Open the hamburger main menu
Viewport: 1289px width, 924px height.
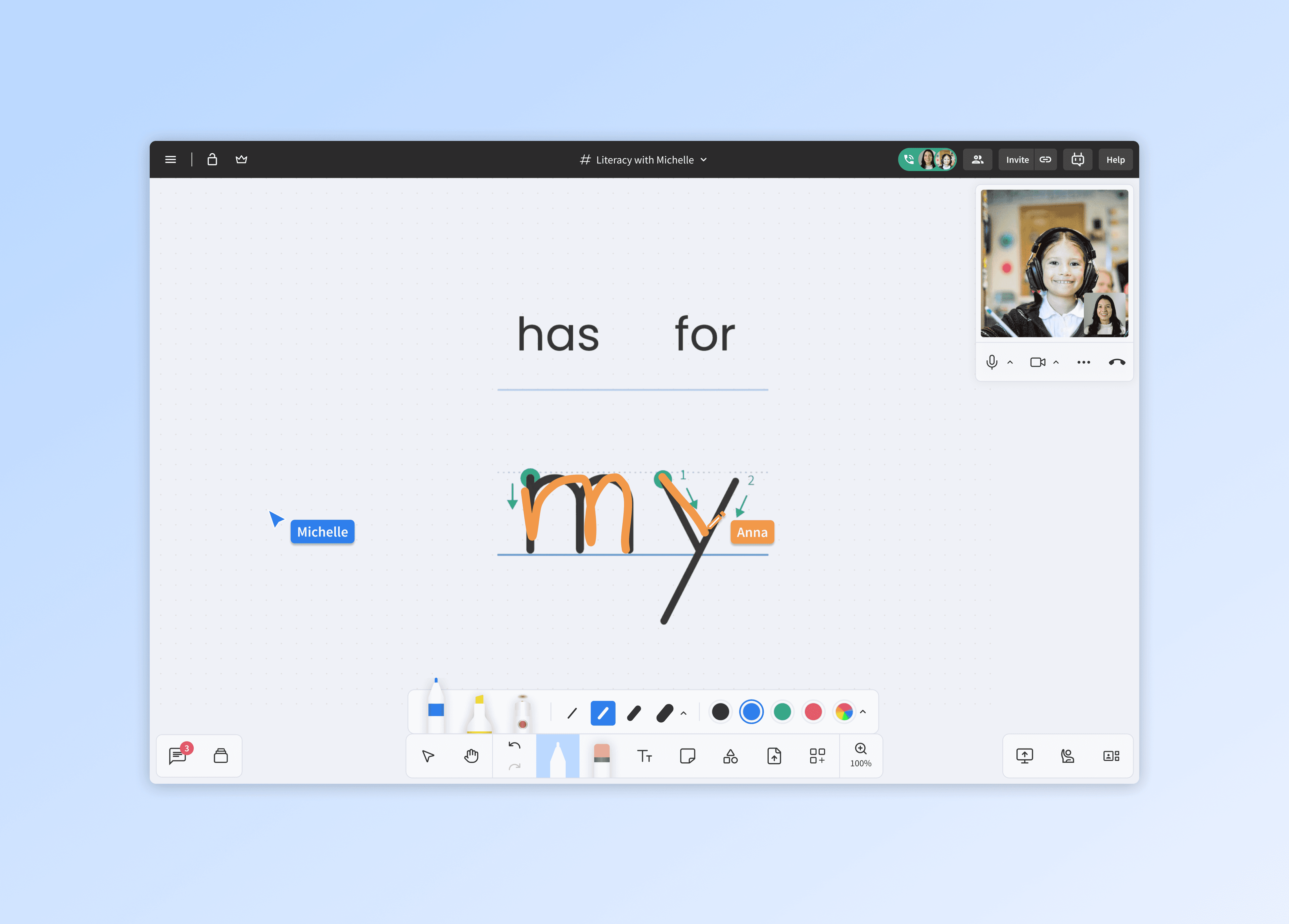point(171,160)
